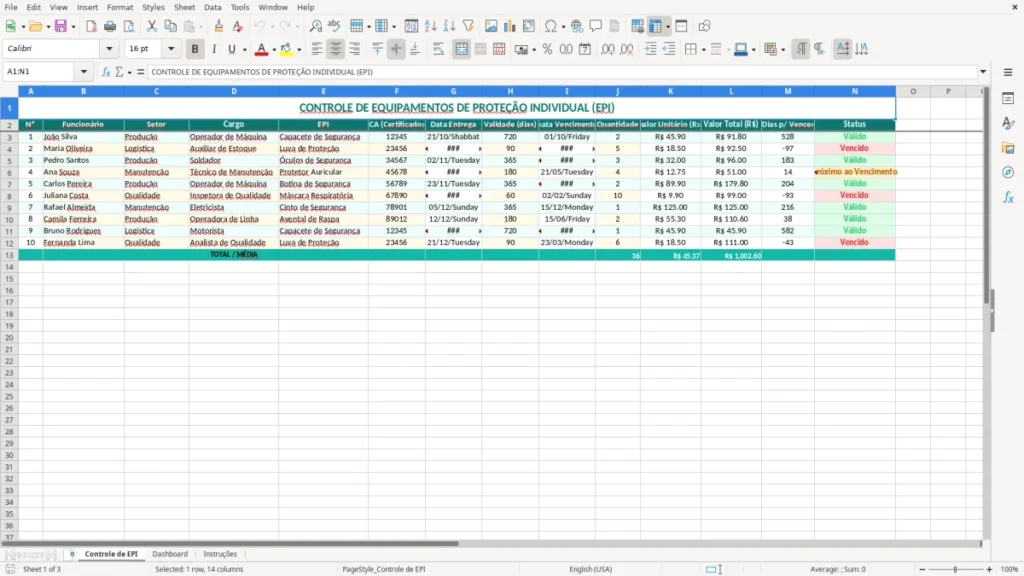Image resolution: width=1024 pixels, height=576 pixels.
Task: Open sidebar Gallery panel icon
Action: pos(1008,148)
